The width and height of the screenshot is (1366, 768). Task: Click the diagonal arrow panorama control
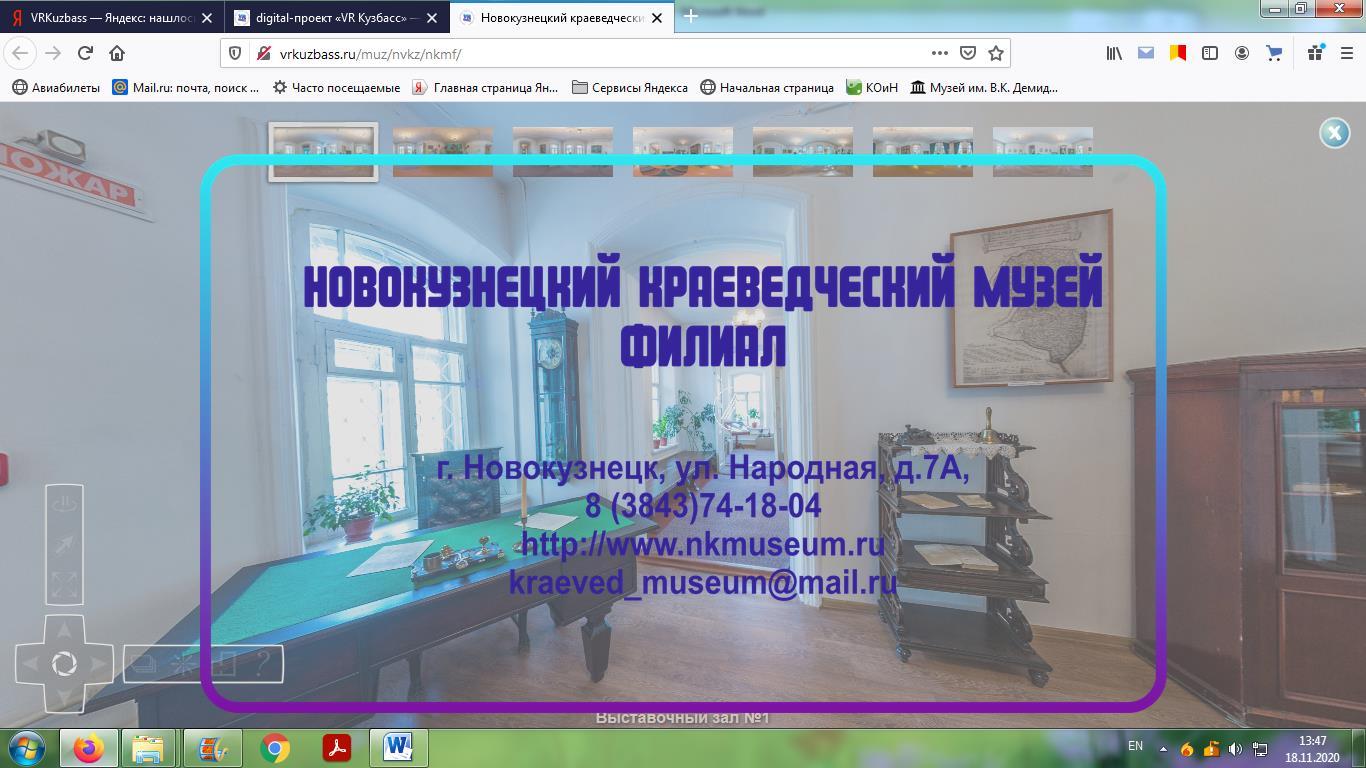point(64,544)
